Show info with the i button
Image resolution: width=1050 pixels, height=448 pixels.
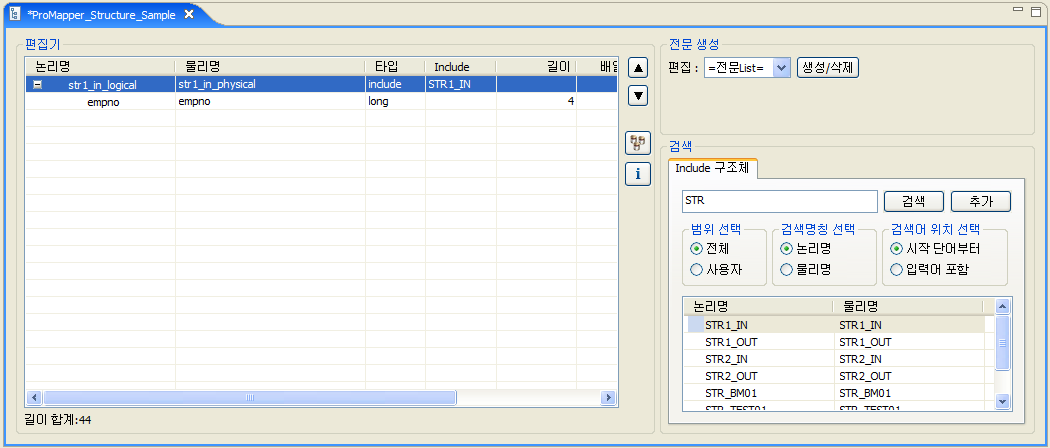[x=638, y=174]
